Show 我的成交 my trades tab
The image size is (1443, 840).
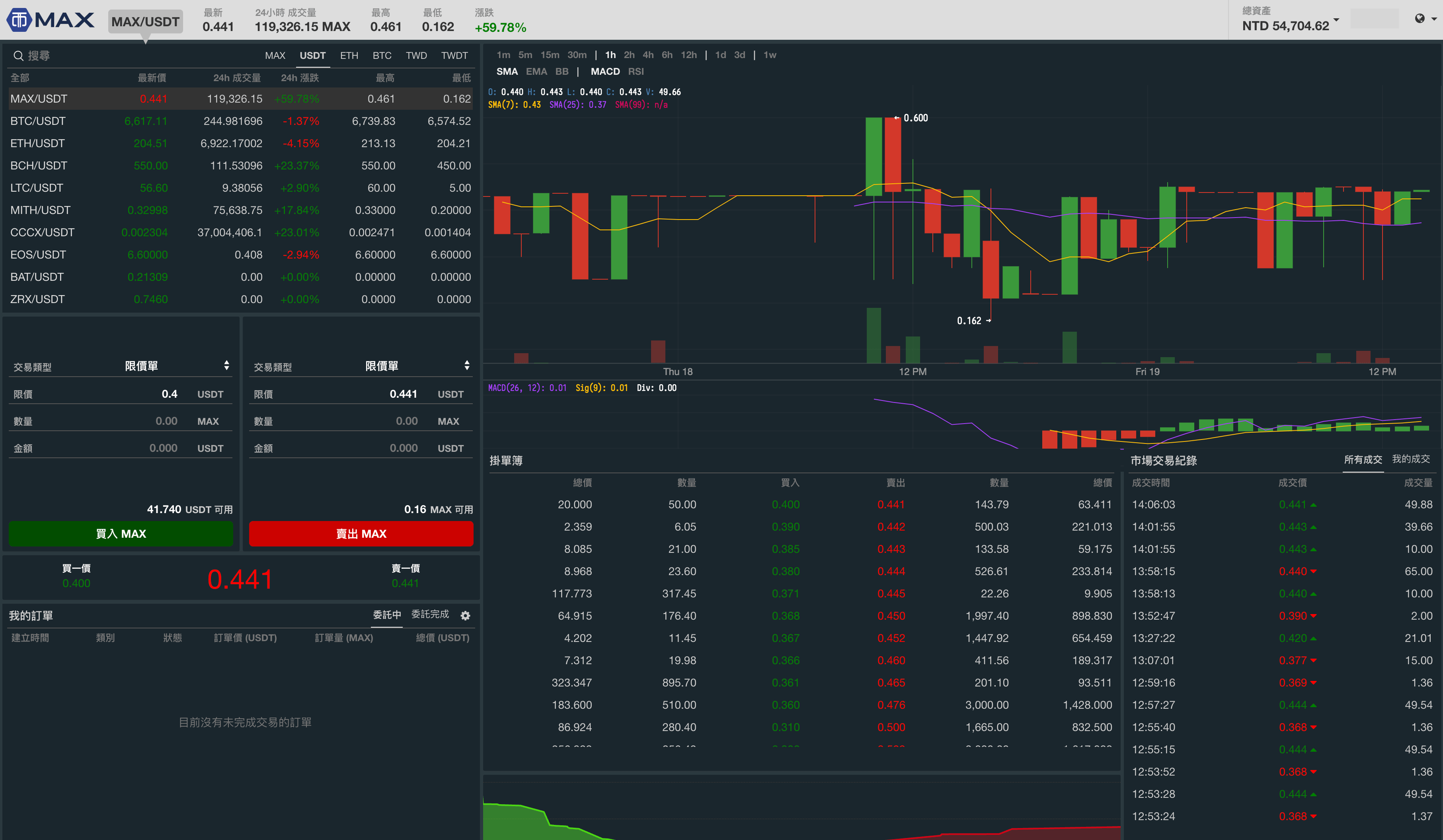(1411, 459)
